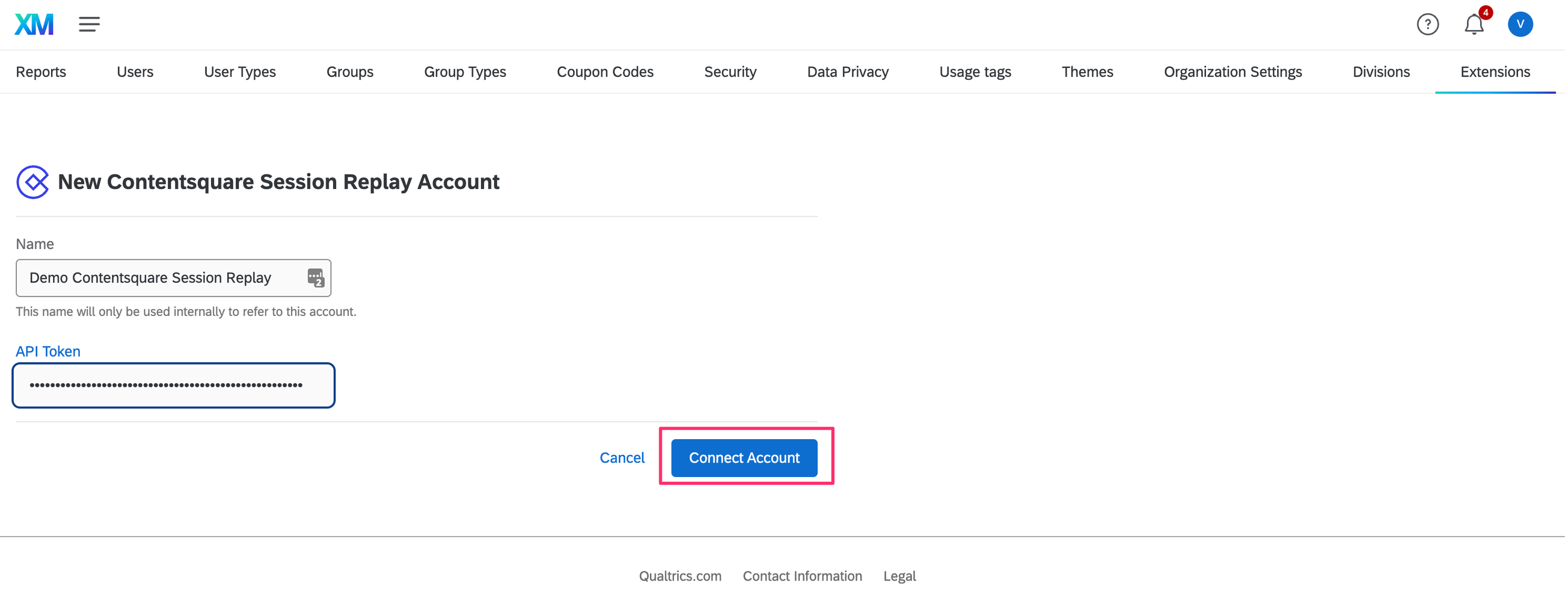The width and height of the screenshot is (1568, 595).
Task: Select the Coupon Codes tab
Action: point(605,72)
